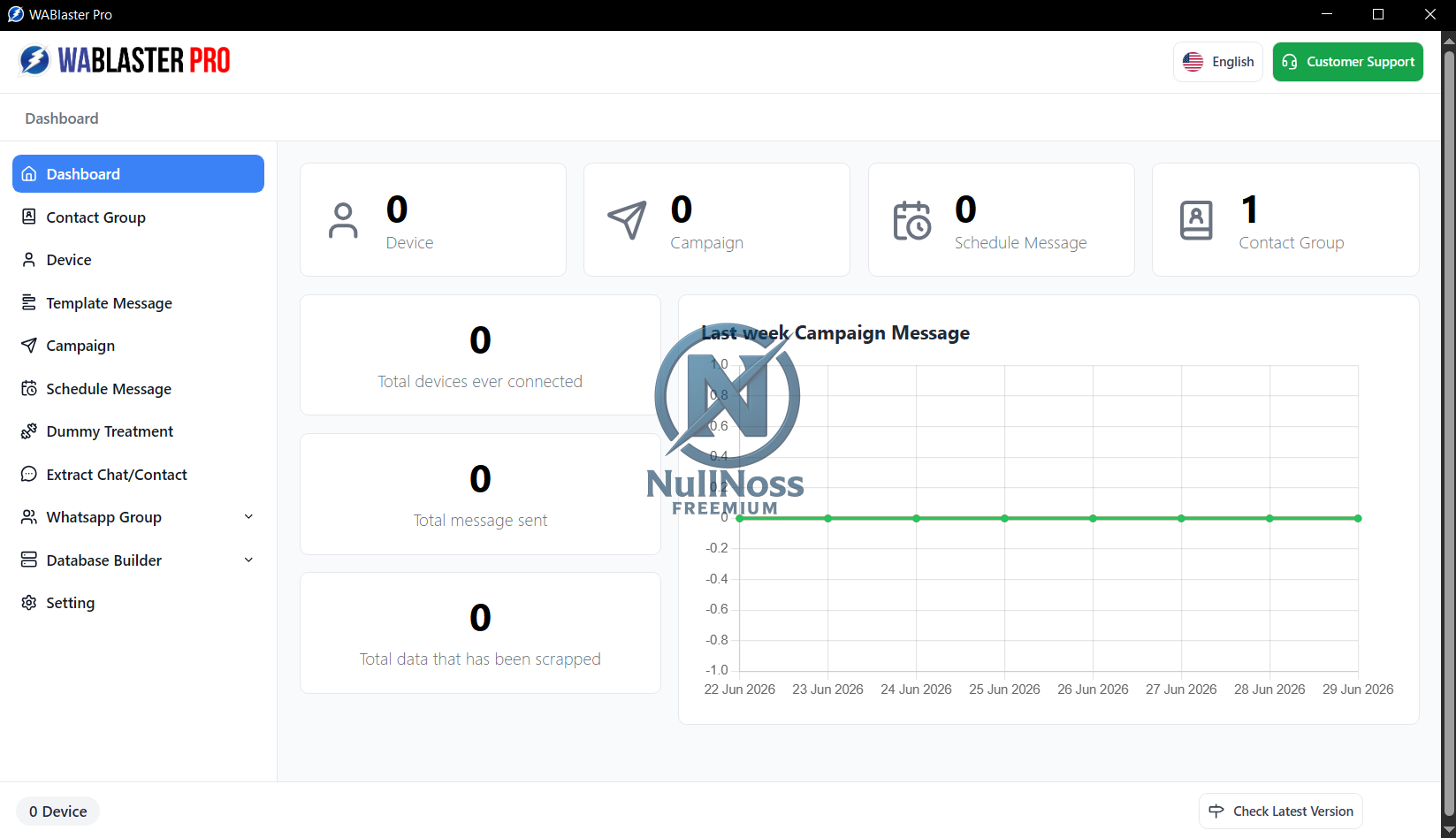Click the Customer Support button
The height and width of the screenshot is (838, 1456).
click(1348, 62)
